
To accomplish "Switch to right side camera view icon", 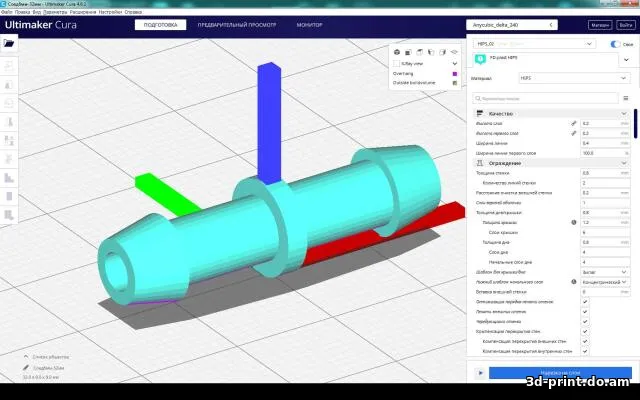I will pos(442,52).
